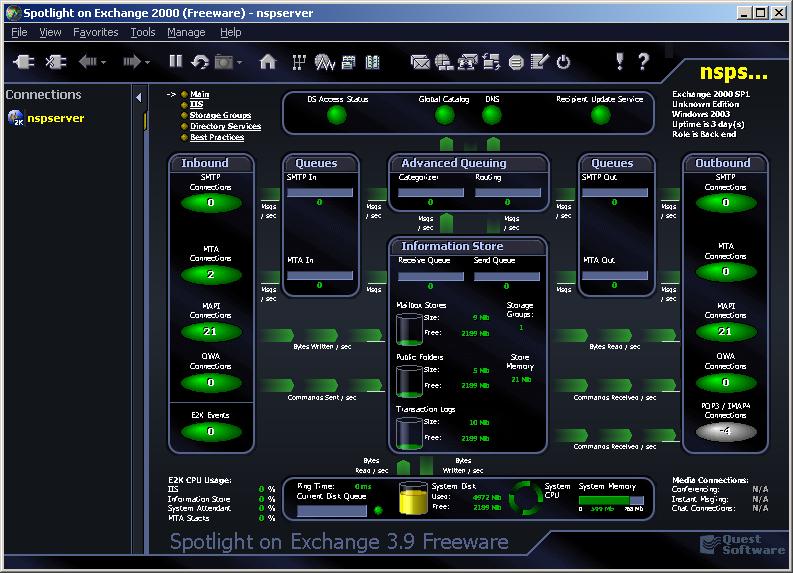The width and height of the screenshot is (793, 573).
Task: Click Outbound OWA Connections value button
Action: [726, 382]
